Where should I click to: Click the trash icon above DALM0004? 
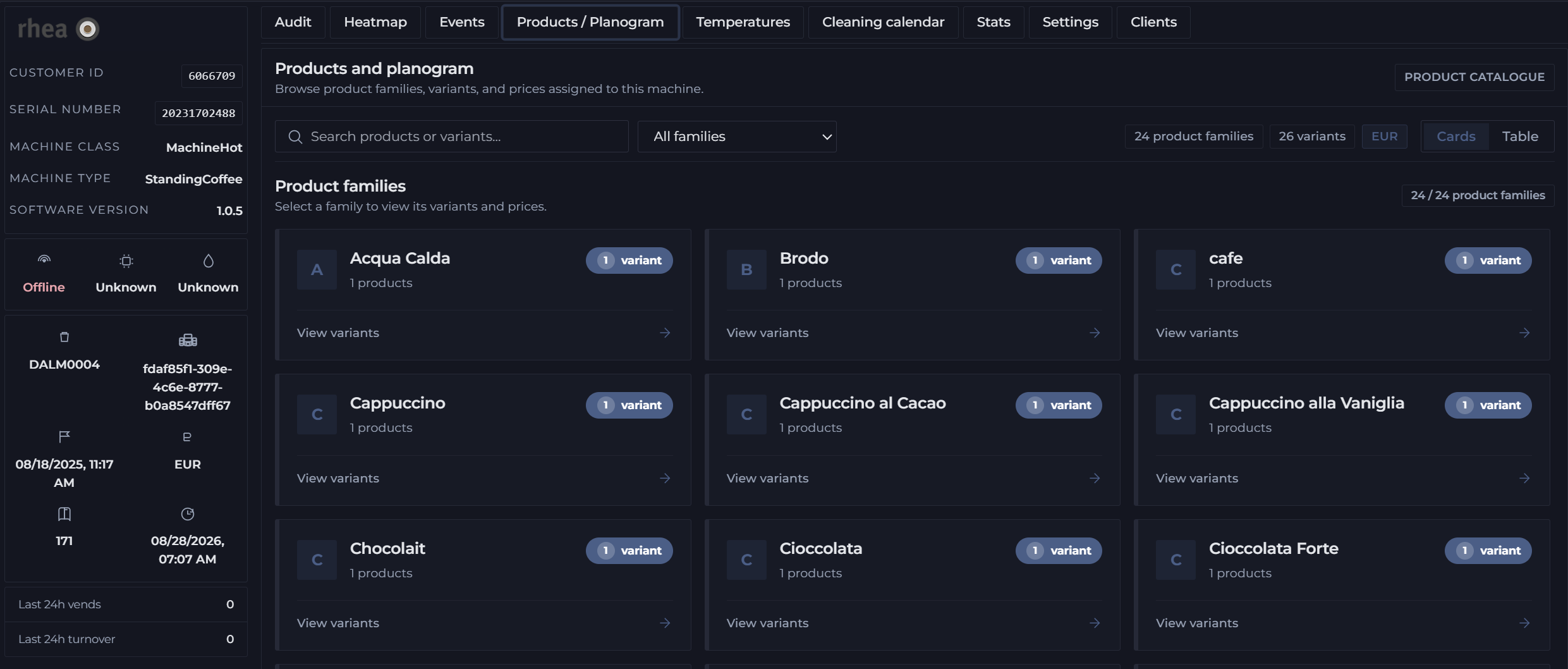64,337
